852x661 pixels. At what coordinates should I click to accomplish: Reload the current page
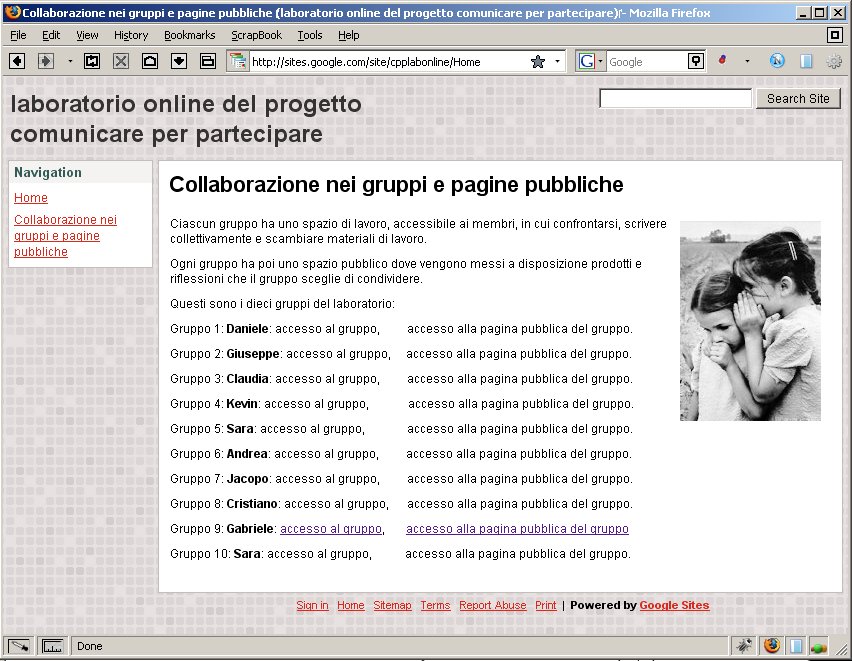92,61
